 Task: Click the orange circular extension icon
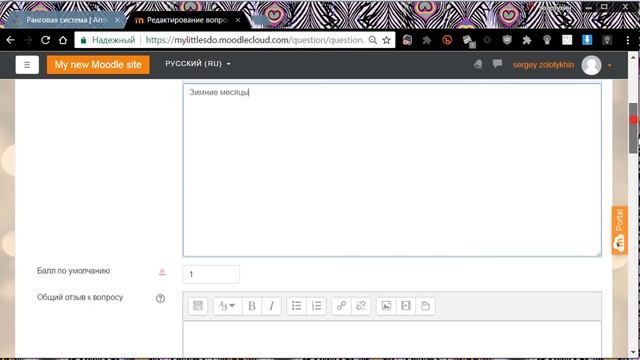coord(447,40)
